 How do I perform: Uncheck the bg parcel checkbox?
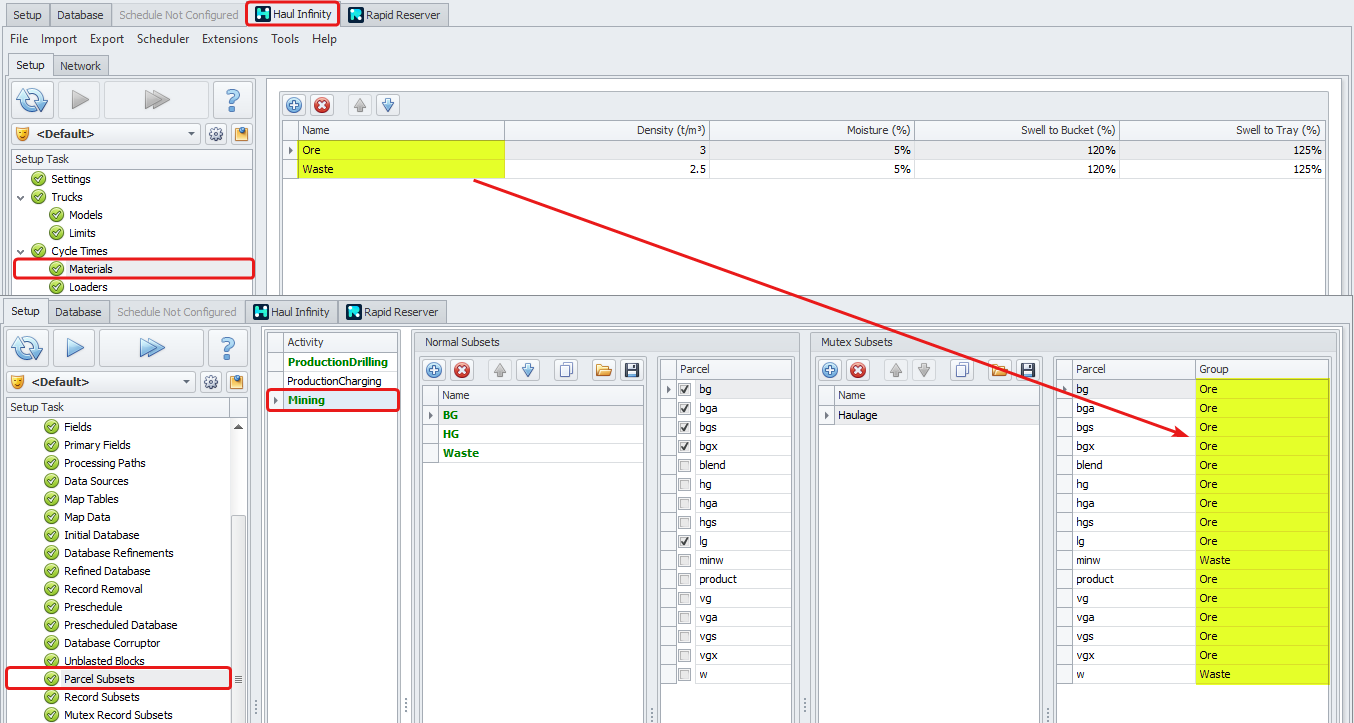[x=684, y=389]
